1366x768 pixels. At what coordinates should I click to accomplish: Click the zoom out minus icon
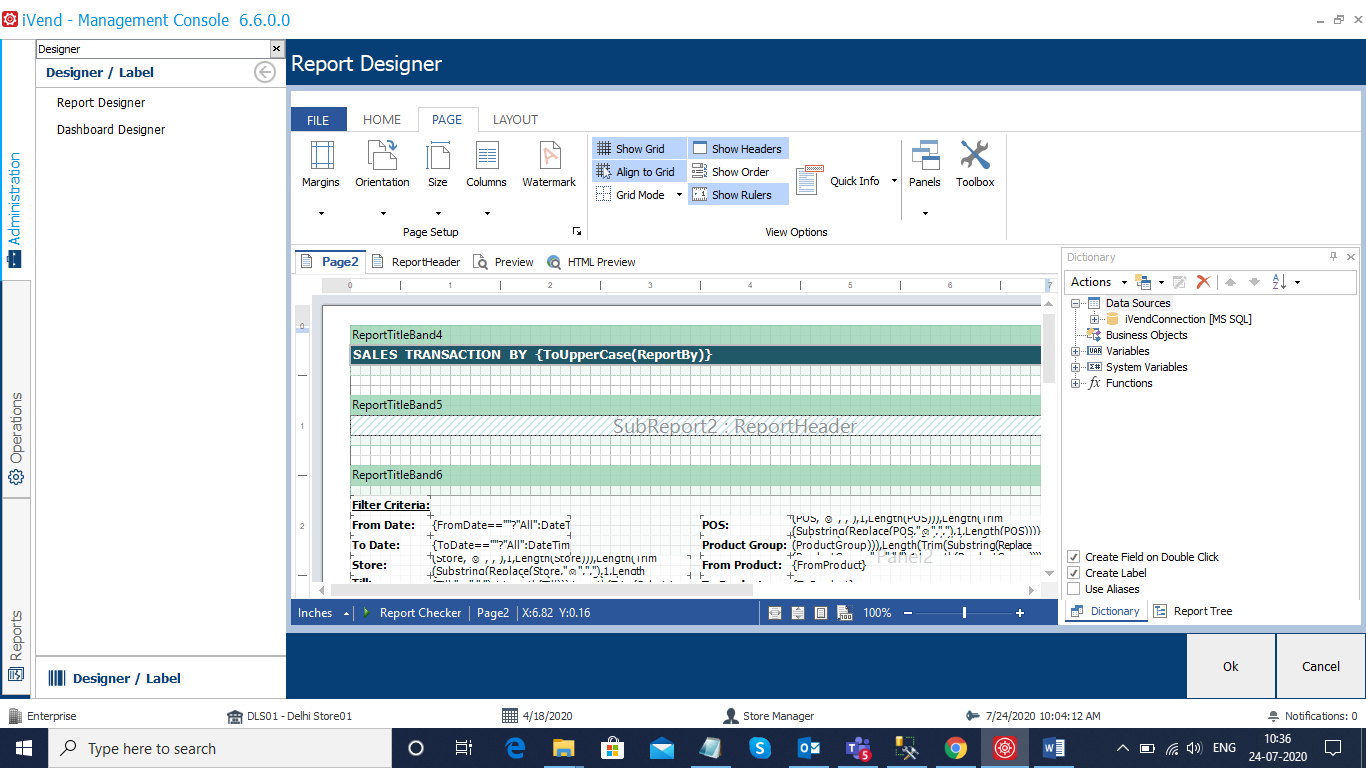pyautogui.click(x=909, y=613)
